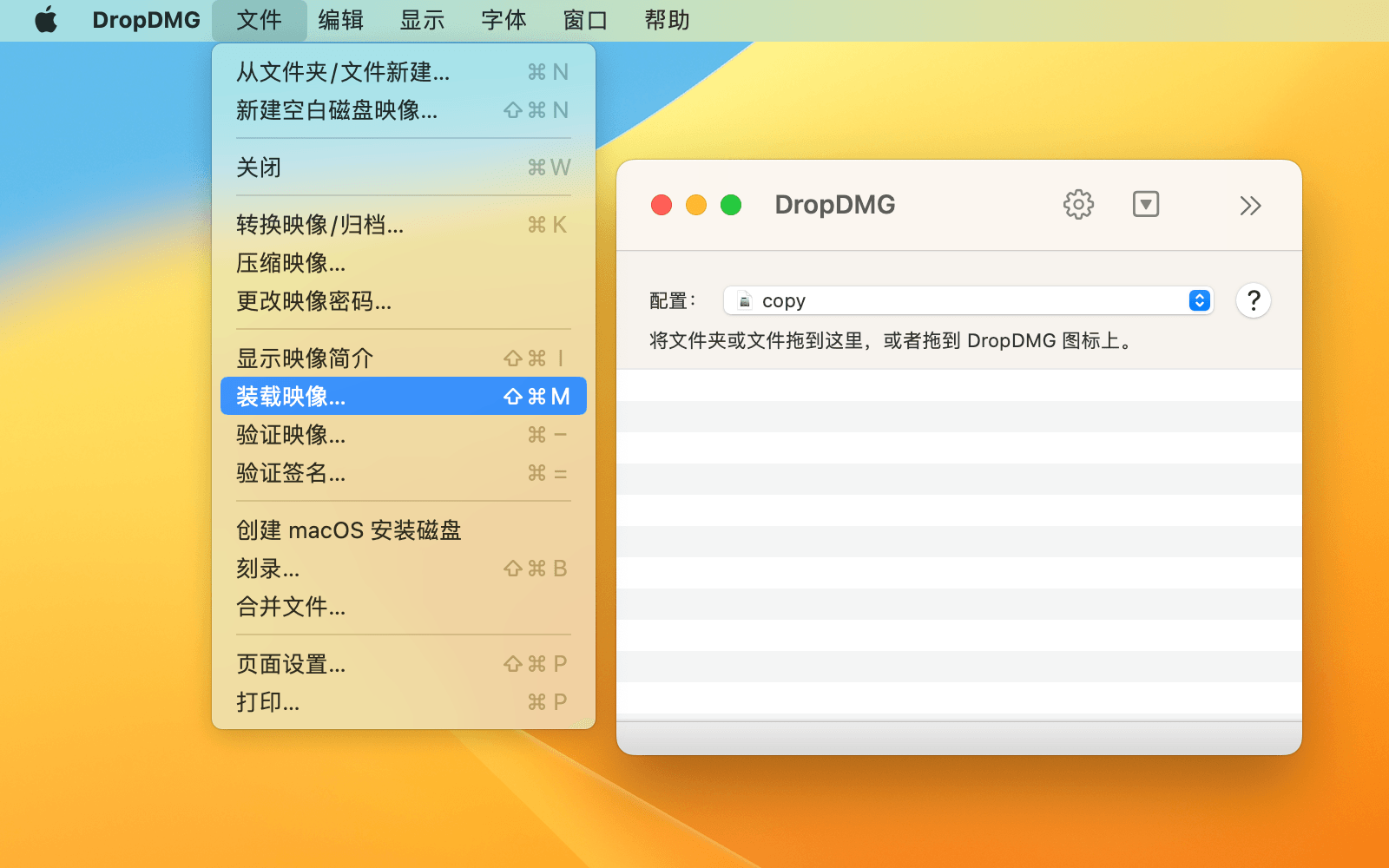Click the green zoom window button

[731, 205]
